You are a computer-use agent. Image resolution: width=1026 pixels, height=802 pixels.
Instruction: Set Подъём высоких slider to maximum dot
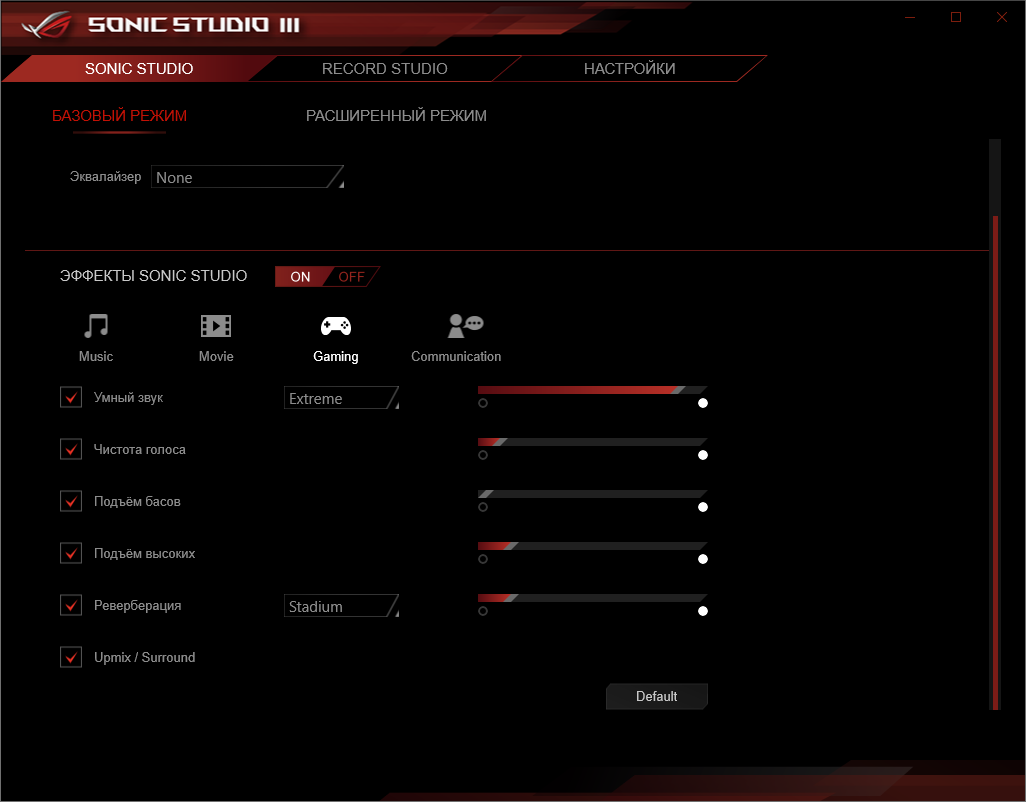click(x=703, y=559)
